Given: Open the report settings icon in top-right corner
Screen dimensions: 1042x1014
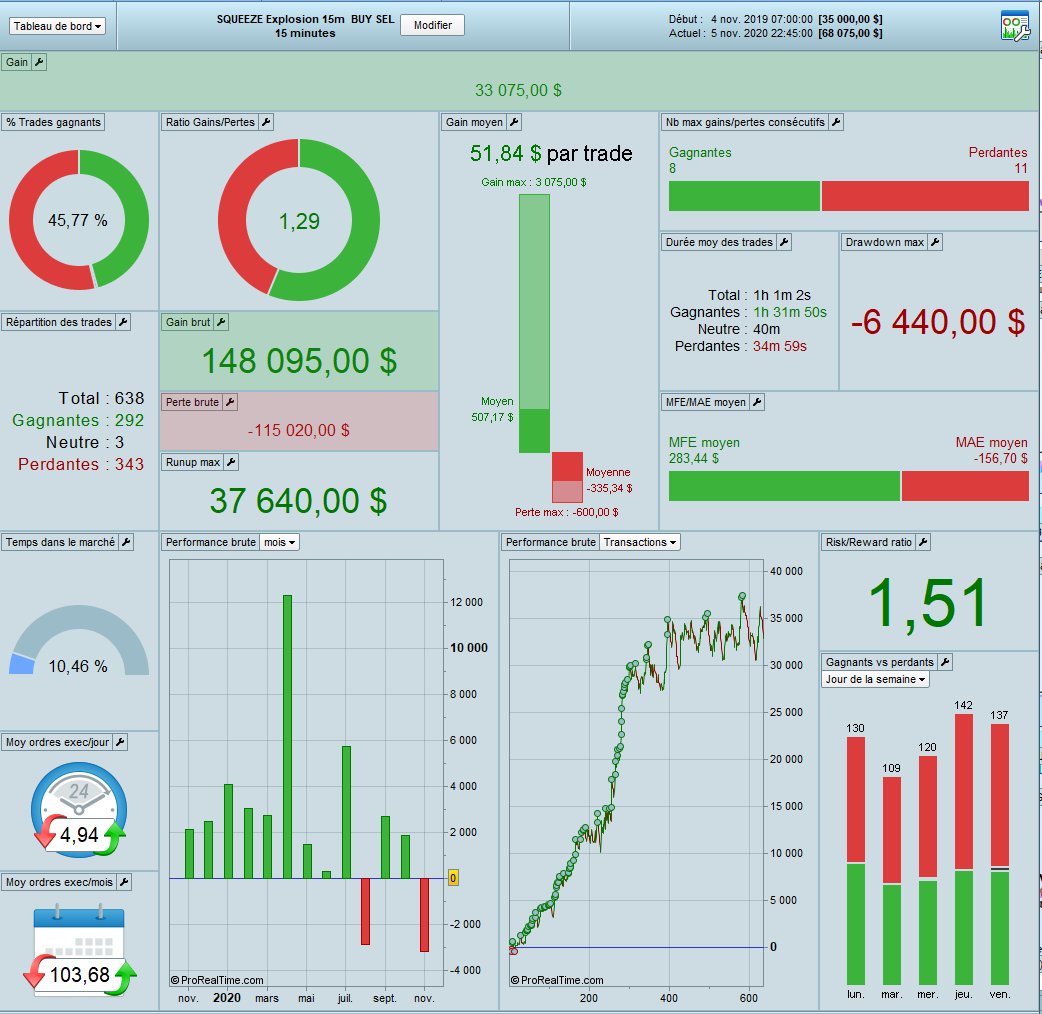Looking at the screenshot, I should pyautogui.click(x=1015, y=26).
